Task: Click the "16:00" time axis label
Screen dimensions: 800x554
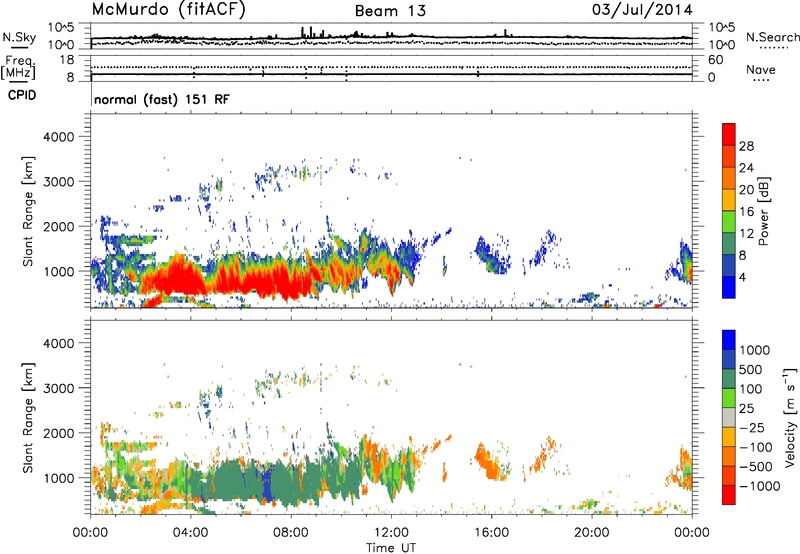Action: click(491, 533)
